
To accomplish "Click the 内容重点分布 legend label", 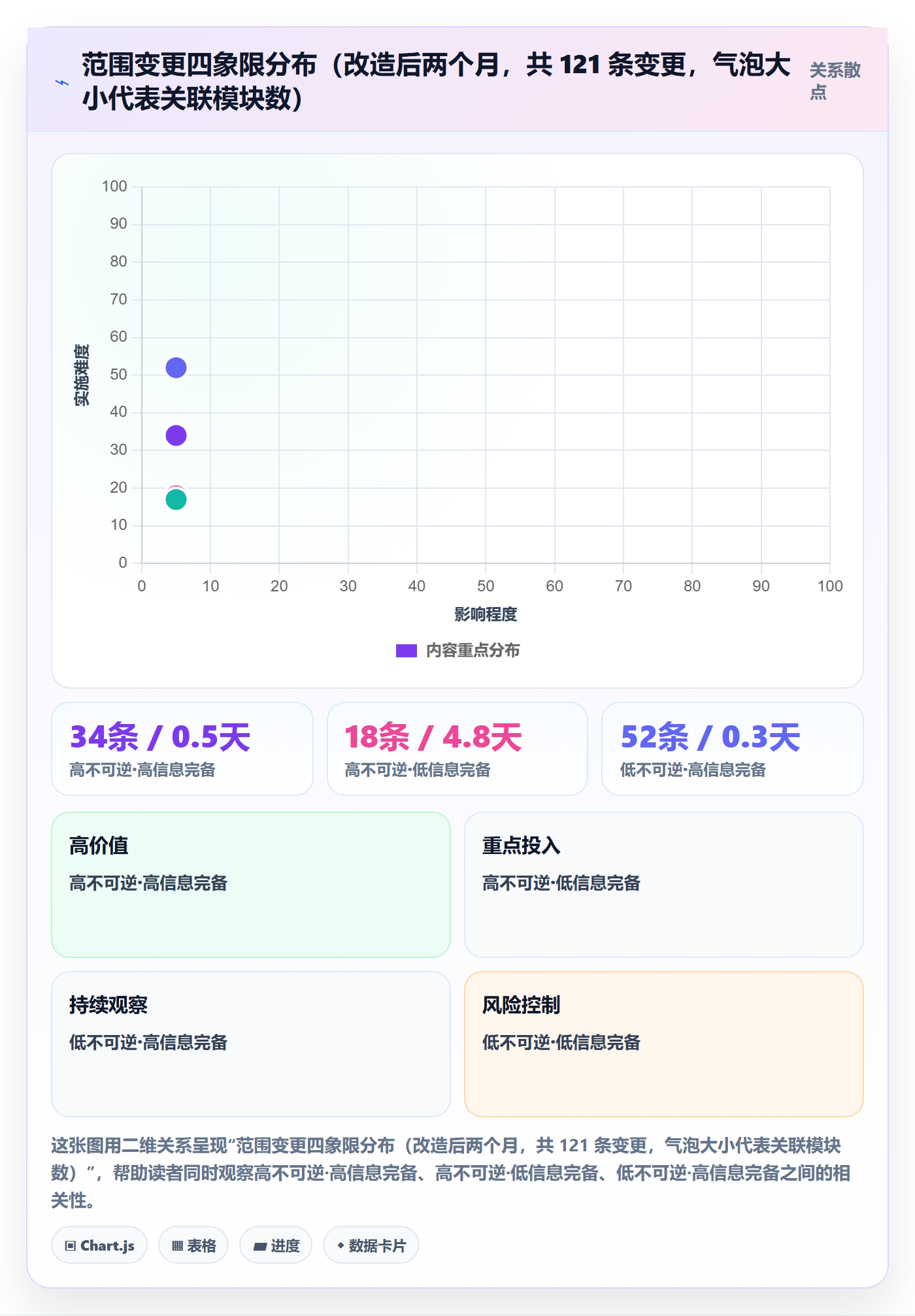I will [x=473, y=651].
